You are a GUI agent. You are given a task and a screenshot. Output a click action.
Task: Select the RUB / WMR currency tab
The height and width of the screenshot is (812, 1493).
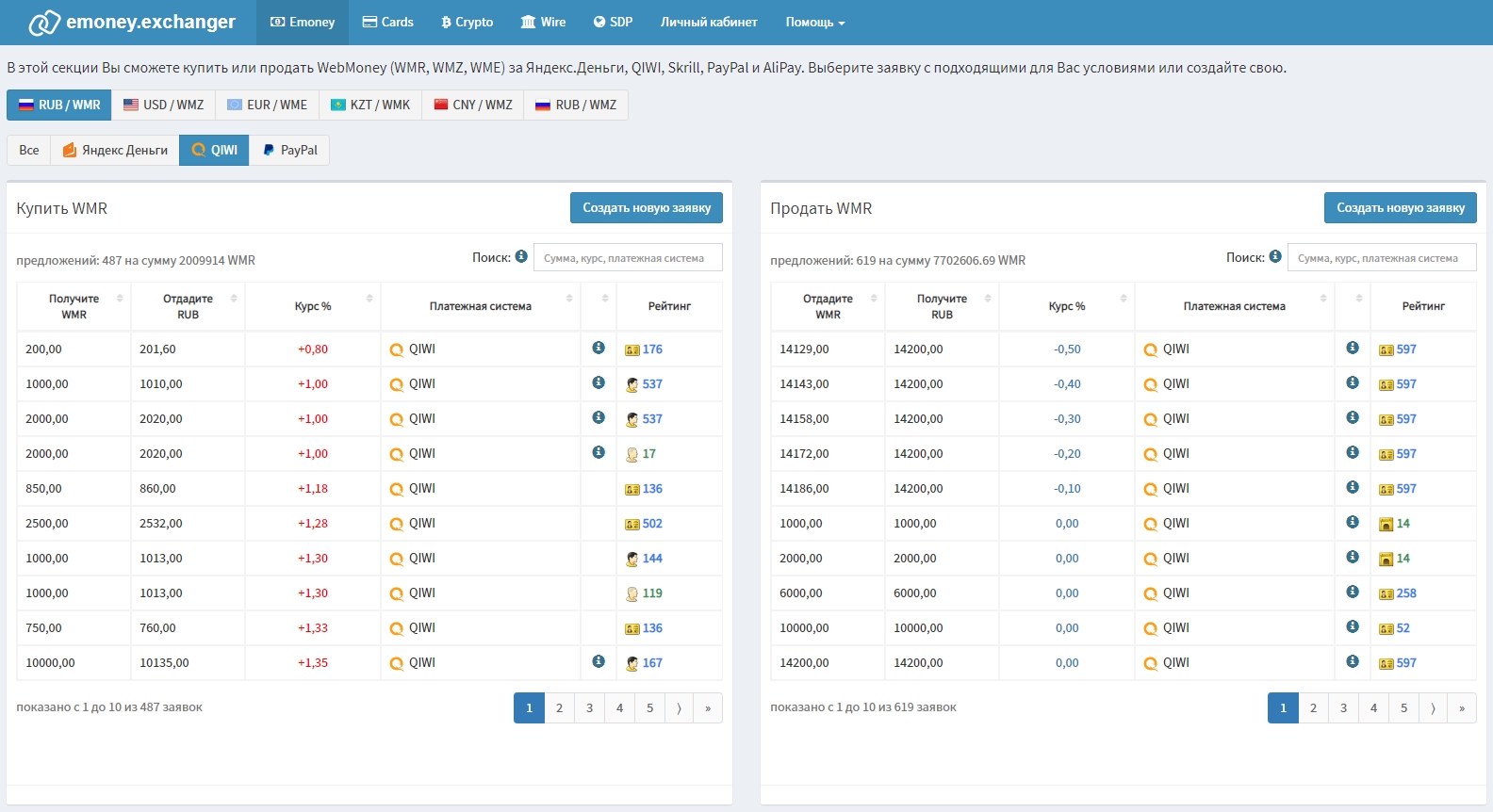pyautogui.click(x=59, y=106)
